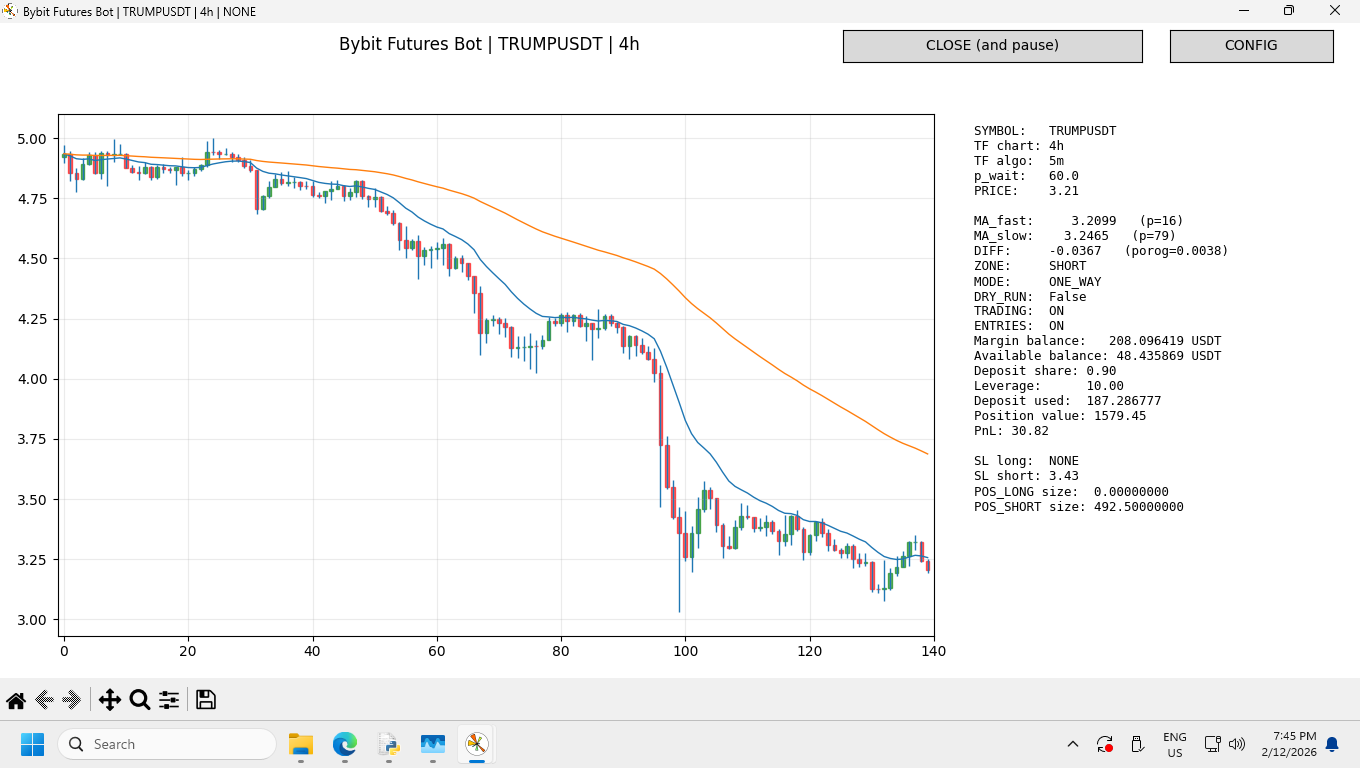Open the volume speaker control

(x=1237, y=744)
